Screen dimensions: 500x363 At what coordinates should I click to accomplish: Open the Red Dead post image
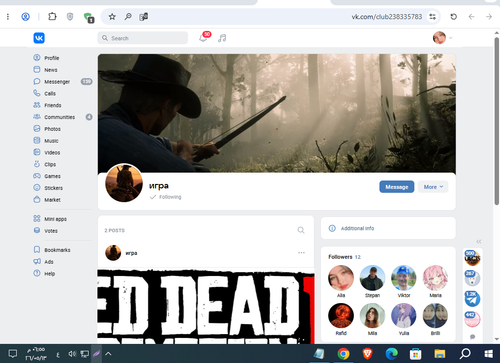point(206,307)
